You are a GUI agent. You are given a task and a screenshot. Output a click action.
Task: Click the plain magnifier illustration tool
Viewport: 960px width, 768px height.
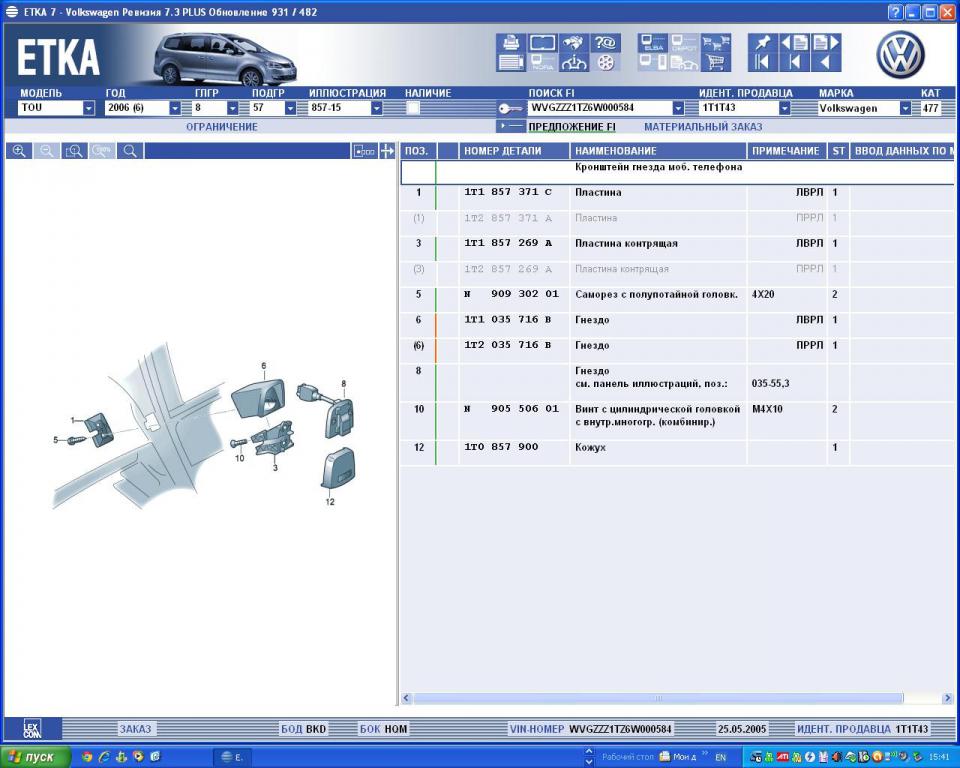pyautogui.click(x=130, y=151)
